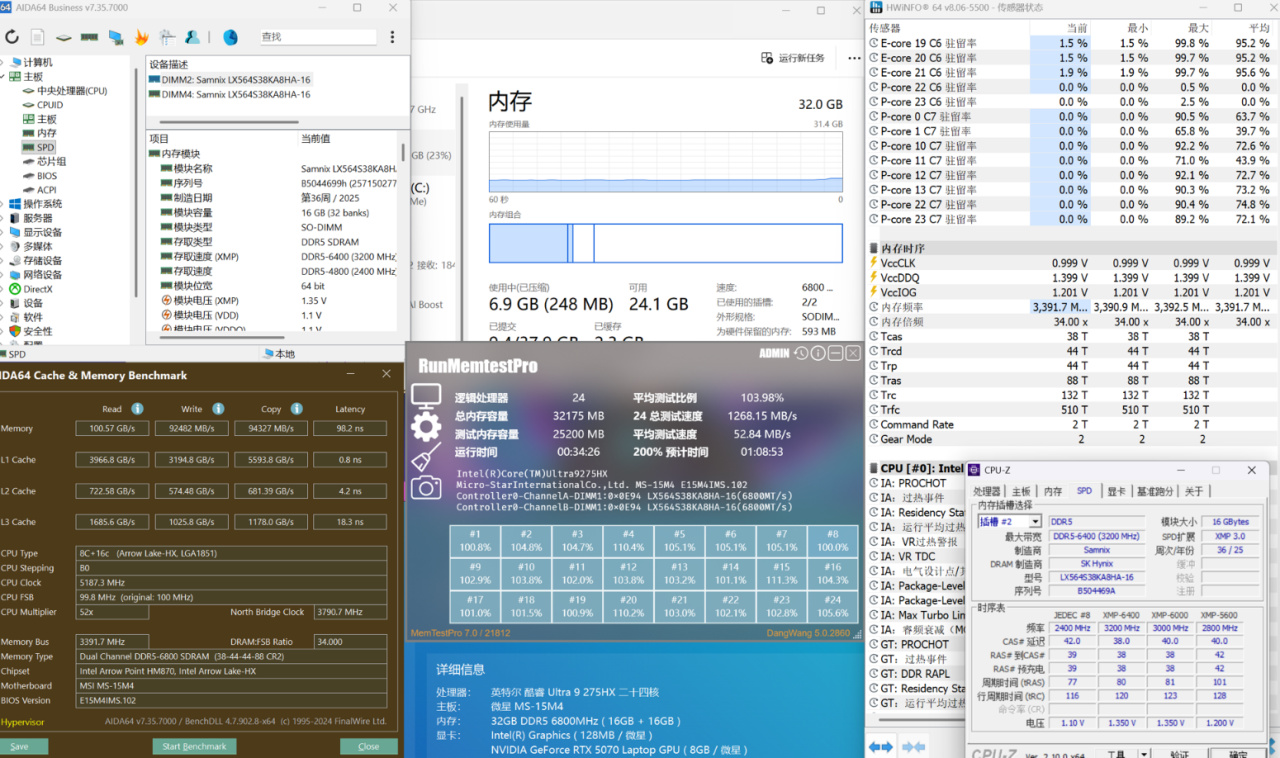Click the flame stability test icon in AIDA64

pos(141,37)
